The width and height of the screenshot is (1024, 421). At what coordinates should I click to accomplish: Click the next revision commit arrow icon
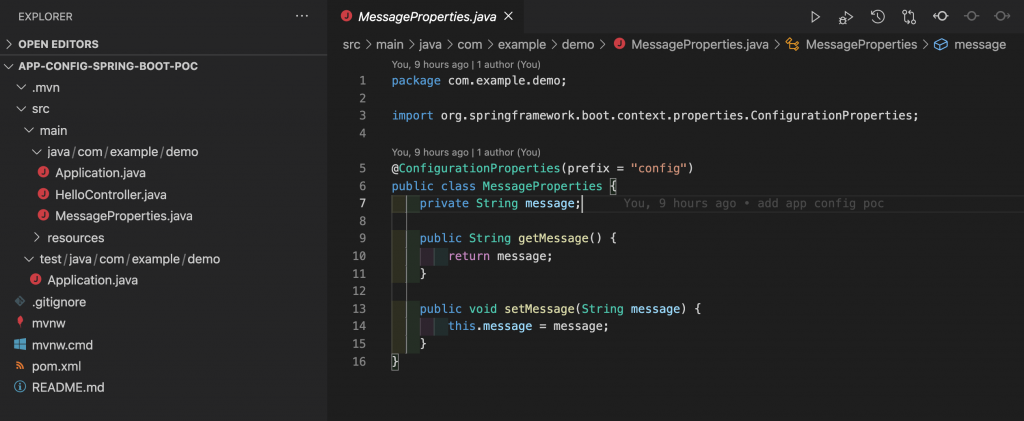[x=1001, y=17]
